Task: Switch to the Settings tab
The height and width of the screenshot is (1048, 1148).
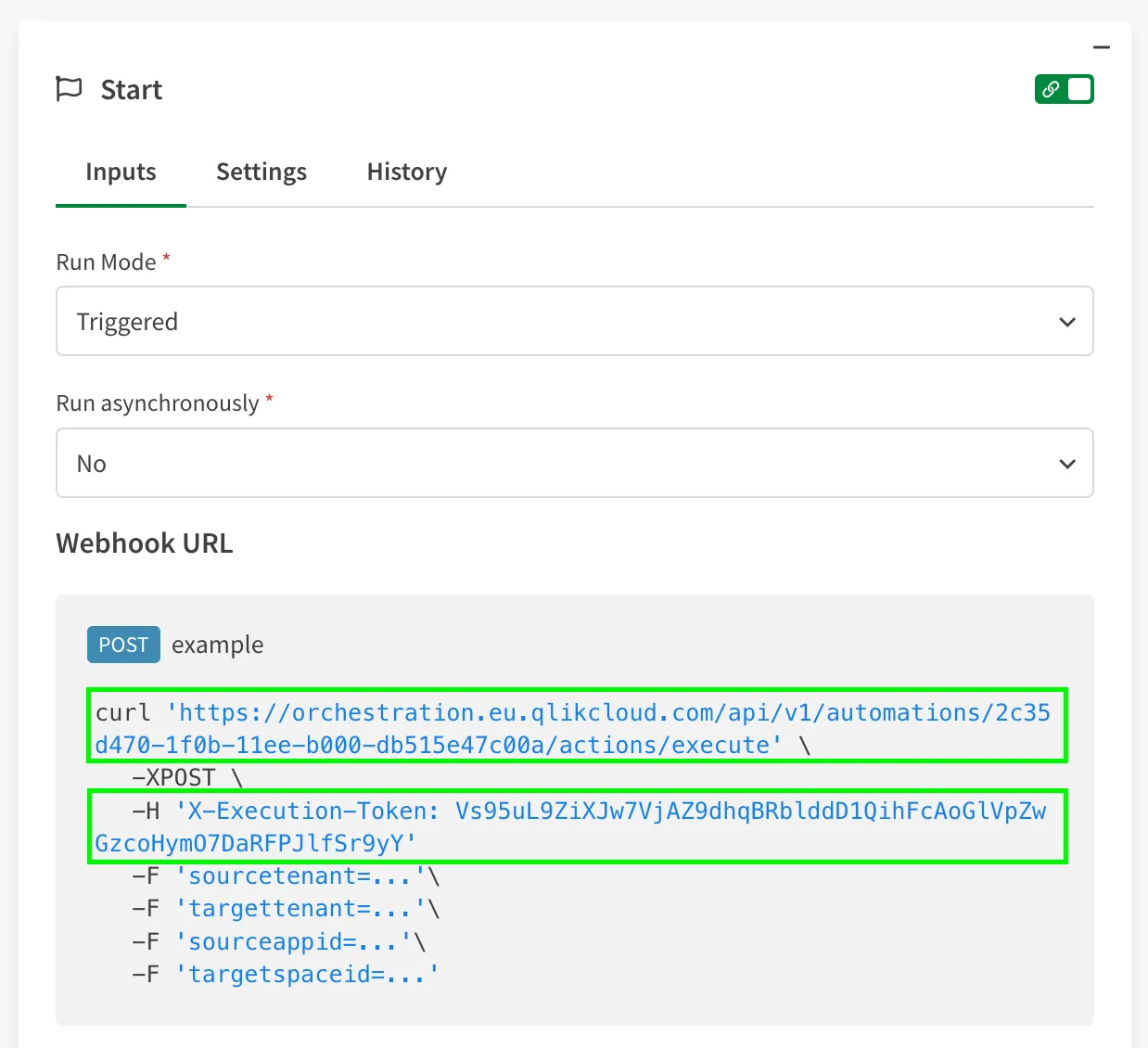Action: tap(261, 172)
